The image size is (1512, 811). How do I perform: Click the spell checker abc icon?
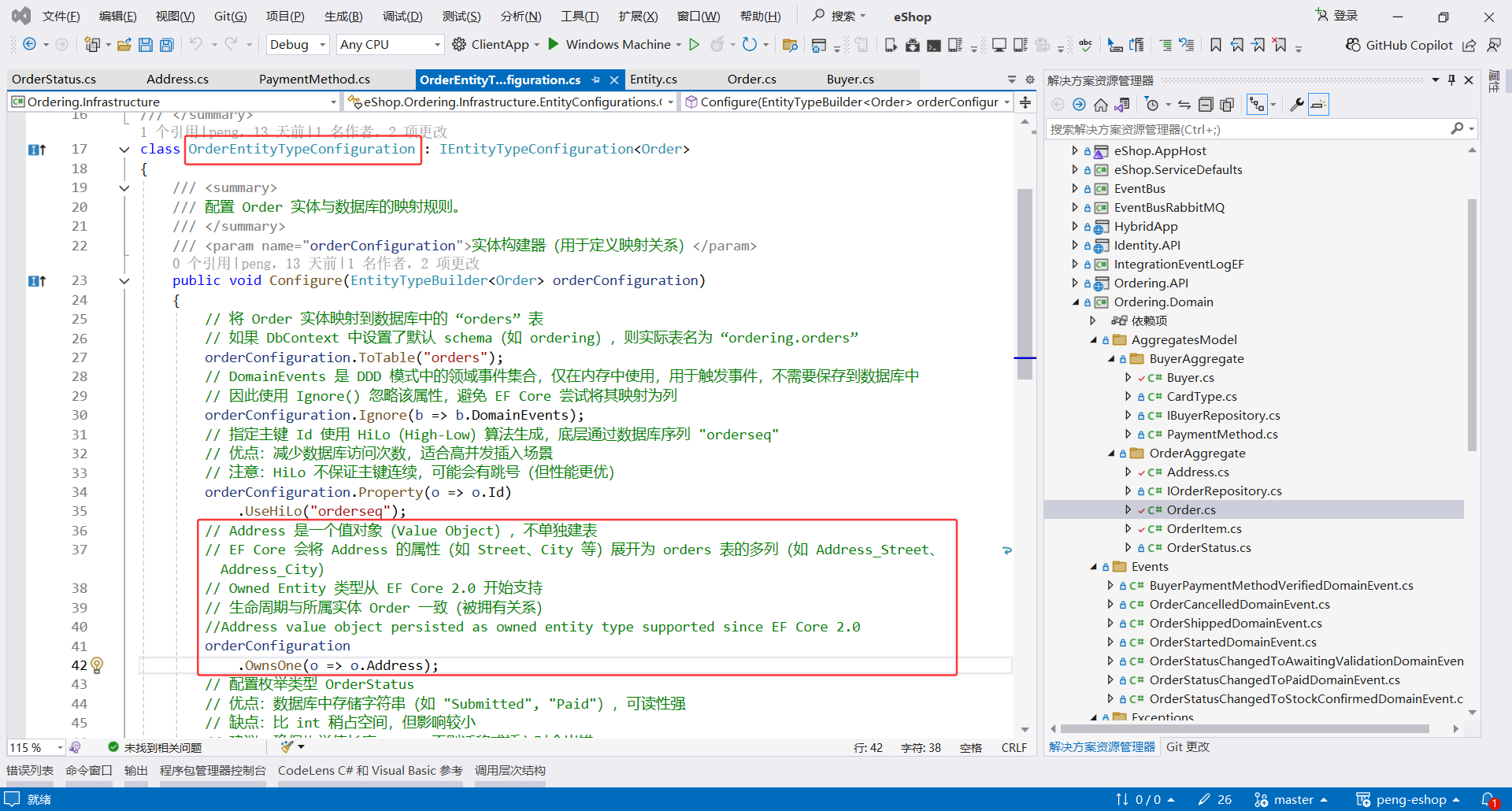pos(1085,45)
